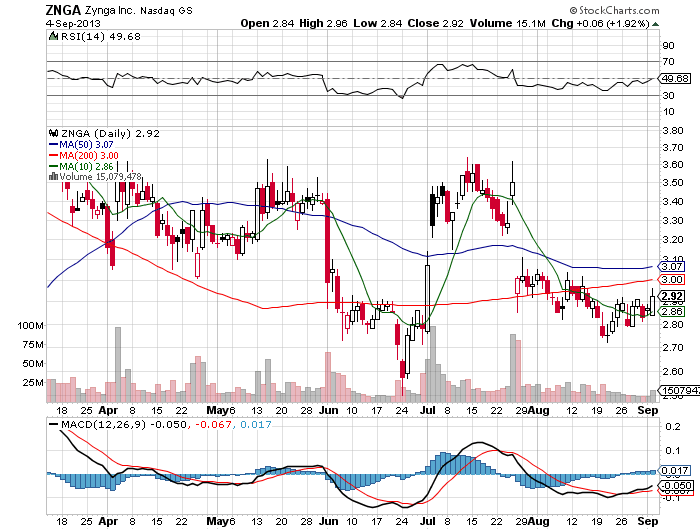The width and height of the screenshot is (700, 530).
Task: Click the candlestick icon beside ZNGA (Daily)
Action: [54, 133]
